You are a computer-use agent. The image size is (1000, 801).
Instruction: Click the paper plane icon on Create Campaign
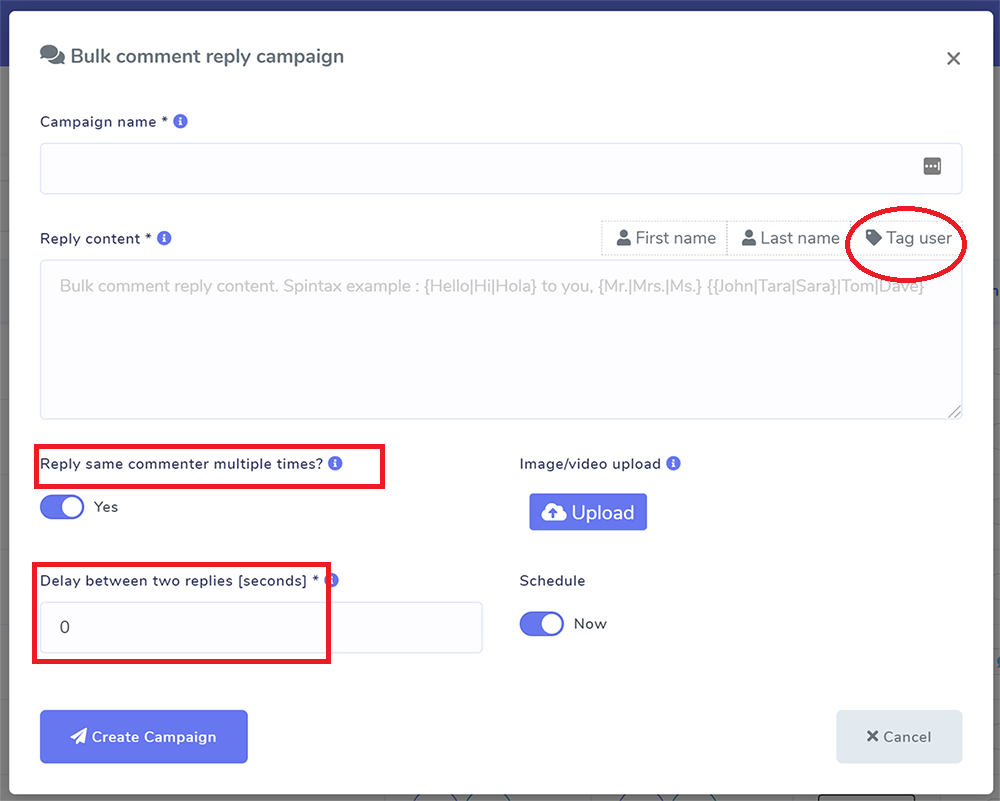78,737
